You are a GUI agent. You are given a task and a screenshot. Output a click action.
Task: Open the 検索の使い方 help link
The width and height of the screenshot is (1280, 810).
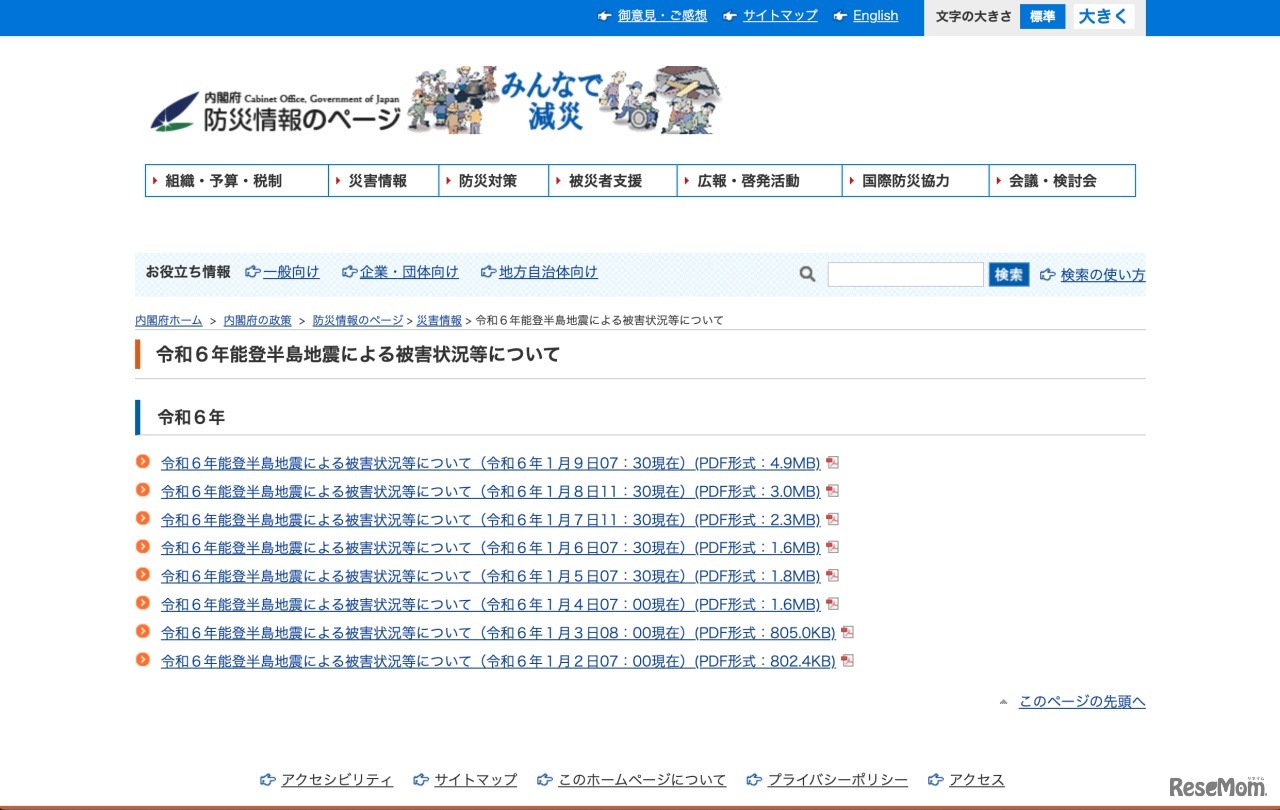(x=1102, y=273)
